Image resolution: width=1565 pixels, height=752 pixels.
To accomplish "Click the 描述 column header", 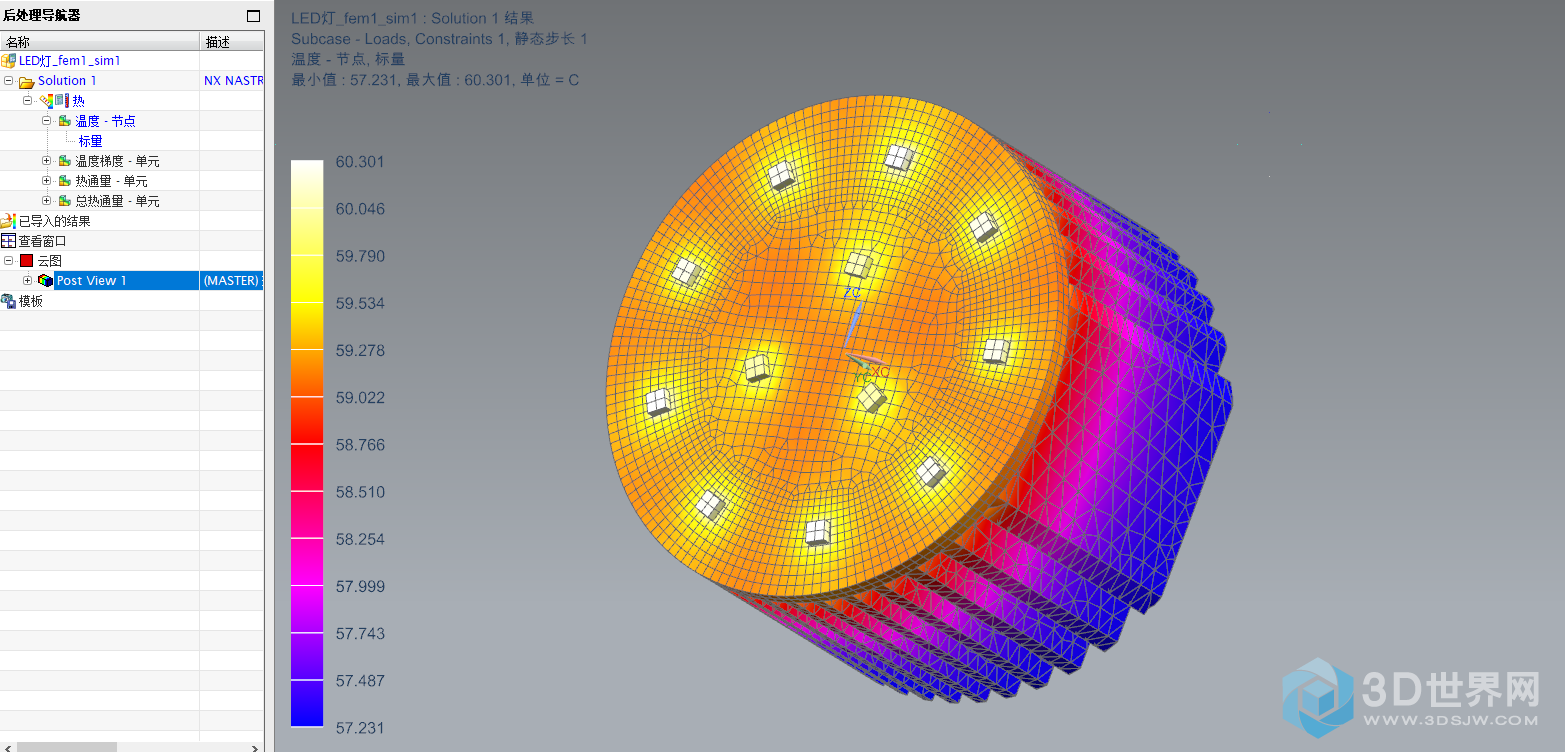I will click(x=232, y=42).
